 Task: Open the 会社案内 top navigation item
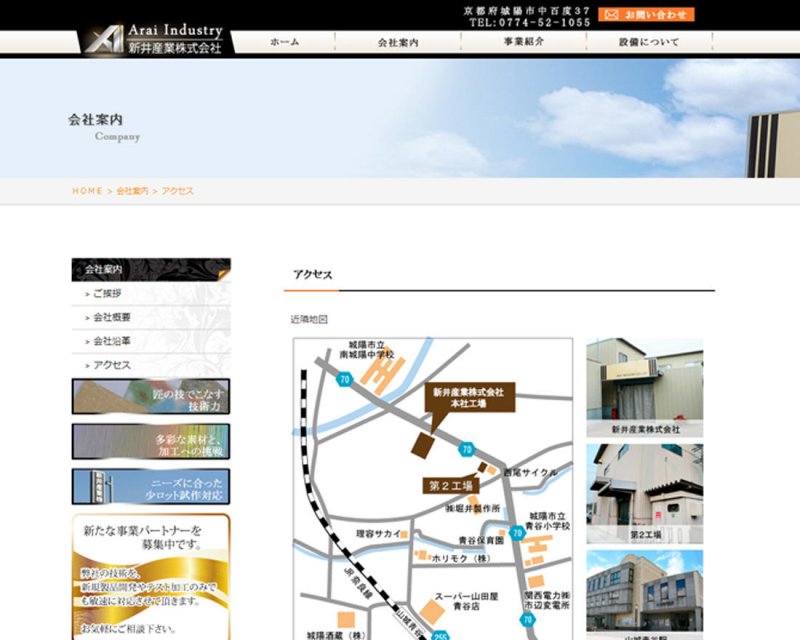click(398, 42)
